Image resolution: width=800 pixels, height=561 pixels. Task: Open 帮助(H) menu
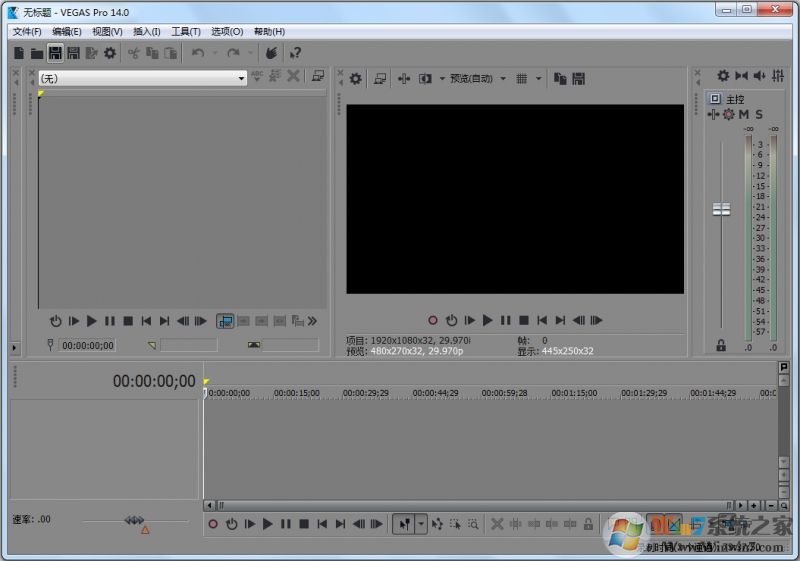pyautogui.click(x=269, y=32)
